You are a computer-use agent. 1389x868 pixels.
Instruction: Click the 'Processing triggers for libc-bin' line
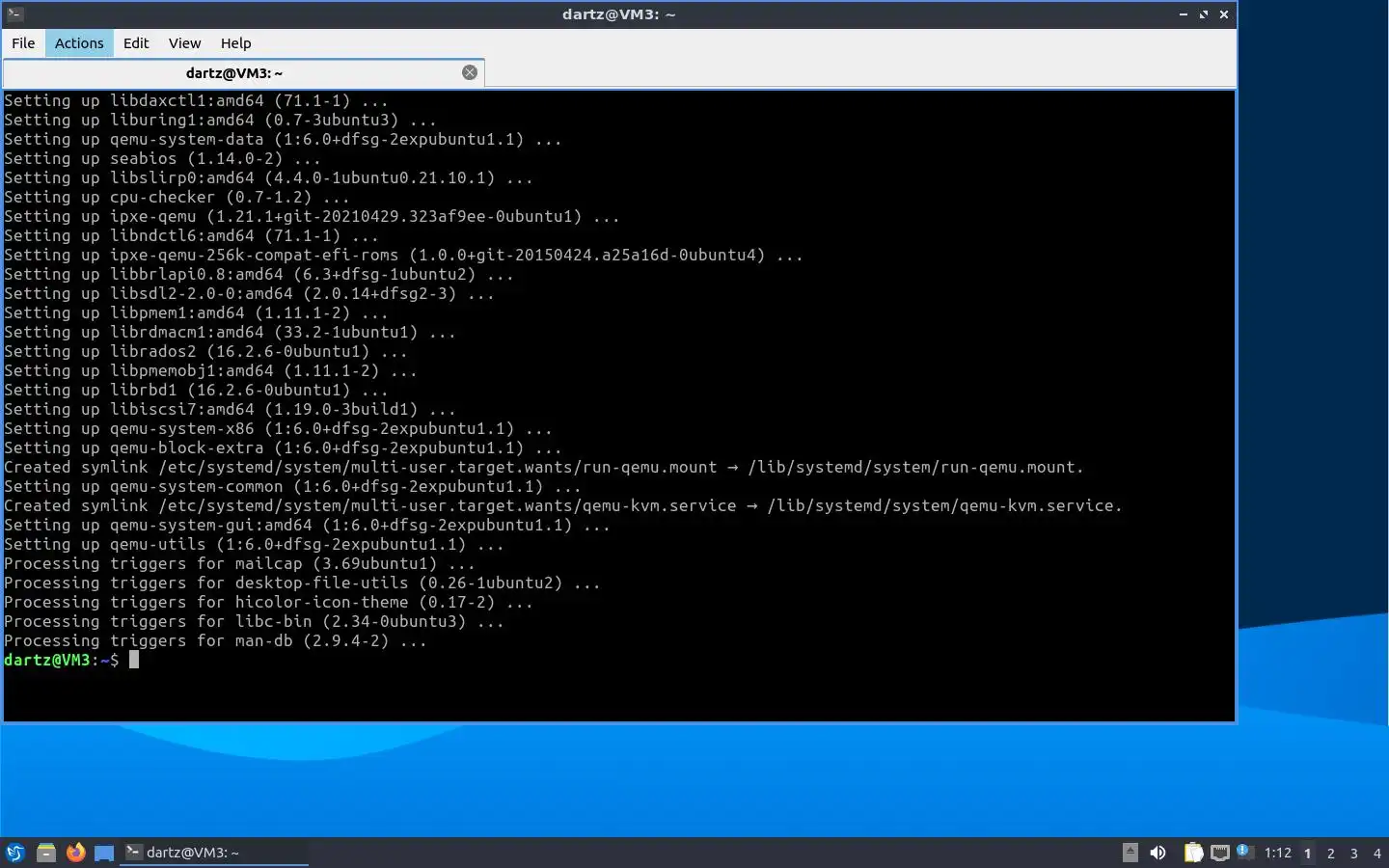255,621
